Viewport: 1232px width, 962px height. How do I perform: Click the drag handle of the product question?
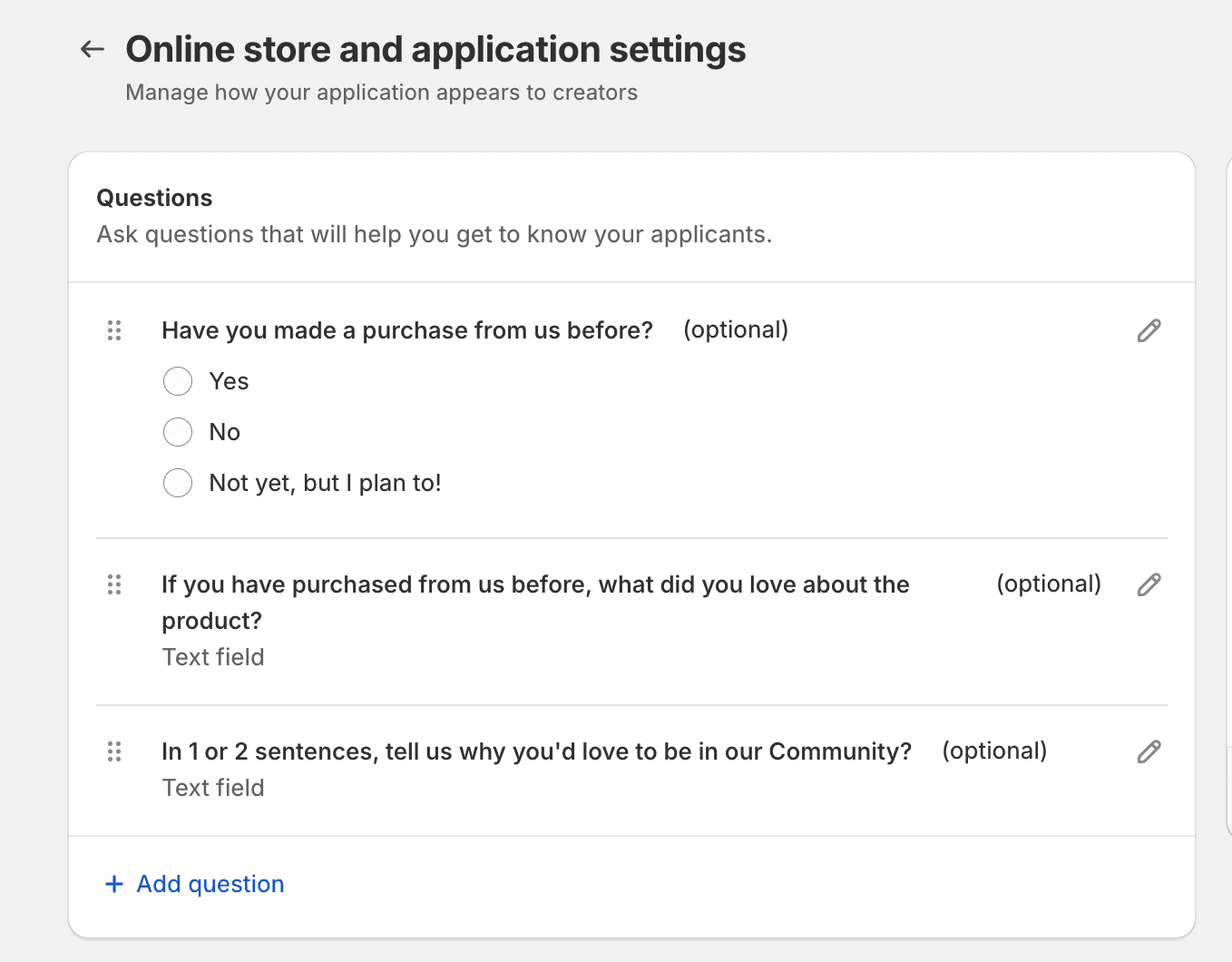114,585
